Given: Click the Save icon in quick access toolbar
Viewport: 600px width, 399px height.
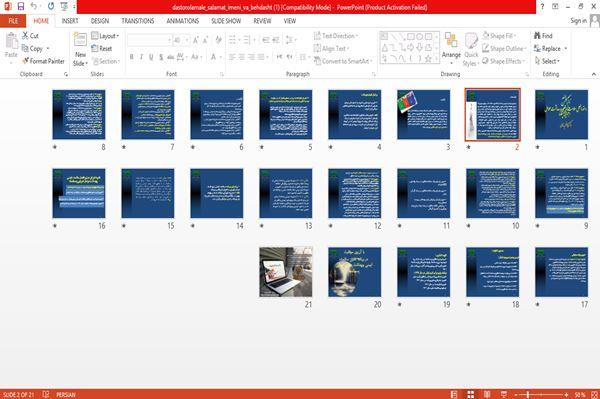Looking at the screenshot, I should pyautogui.click(x=21, y=6).
